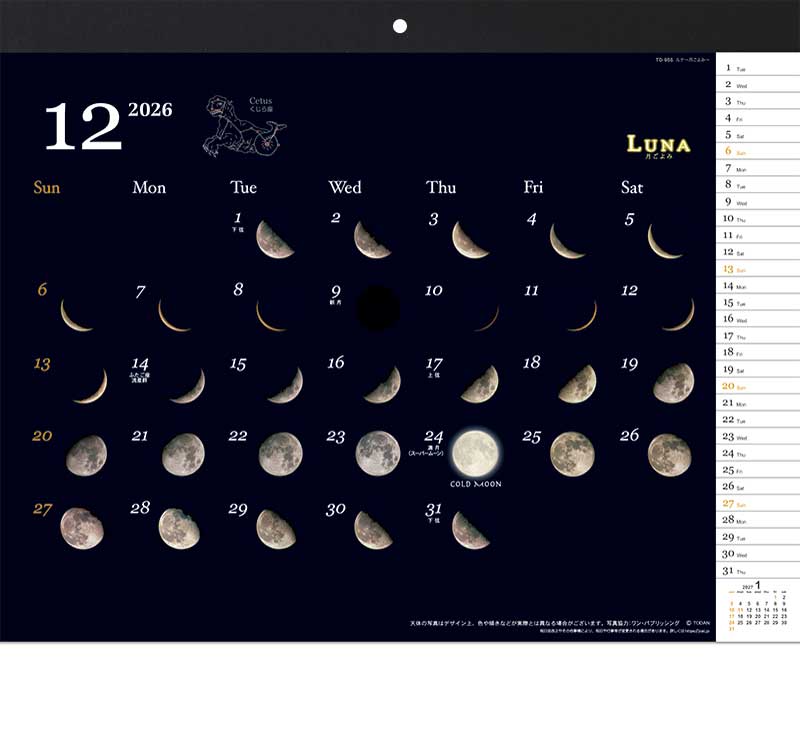The width and height of the screenshot is (800, 747).
Task: Click the gold '6 Sun' row in the side list
Action: (x=758, y=152)
